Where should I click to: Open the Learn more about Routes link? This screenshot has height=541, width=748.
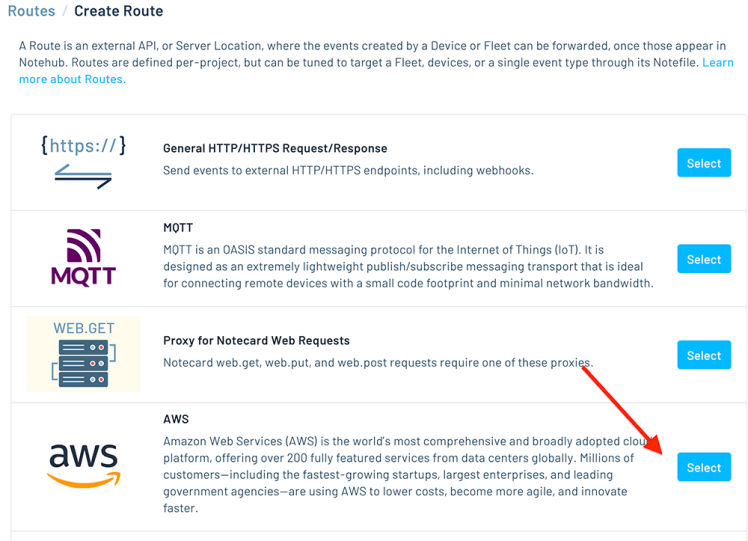tap(72, 79)
